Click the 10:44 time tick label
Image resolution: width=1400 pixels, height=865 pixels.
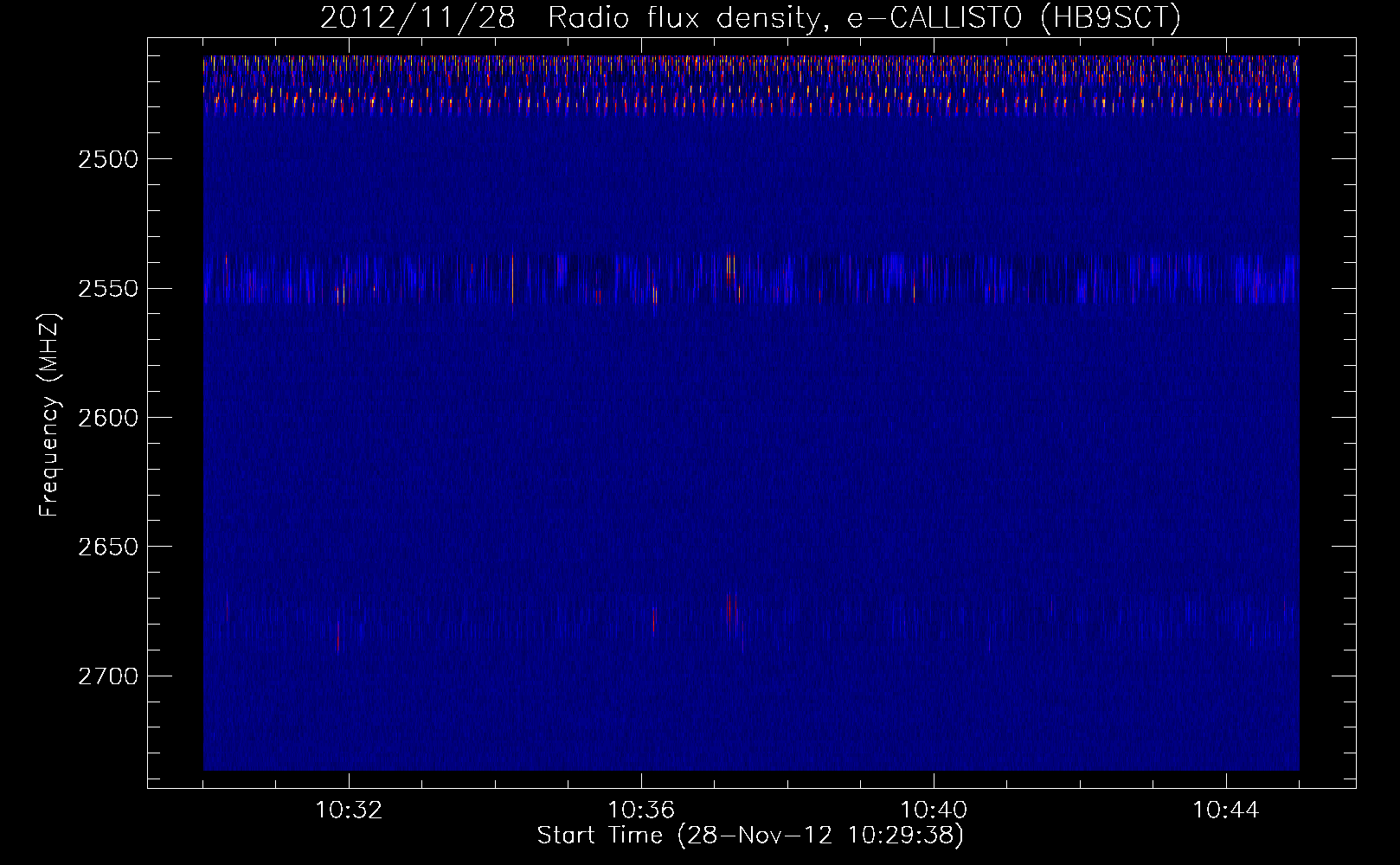[1226, 811]
